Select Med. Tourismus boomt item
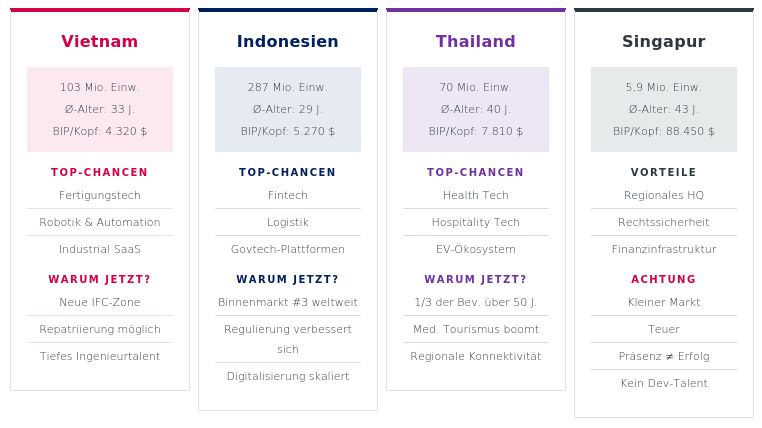Viewport: 762px width, 428px height. click(476, 330)
